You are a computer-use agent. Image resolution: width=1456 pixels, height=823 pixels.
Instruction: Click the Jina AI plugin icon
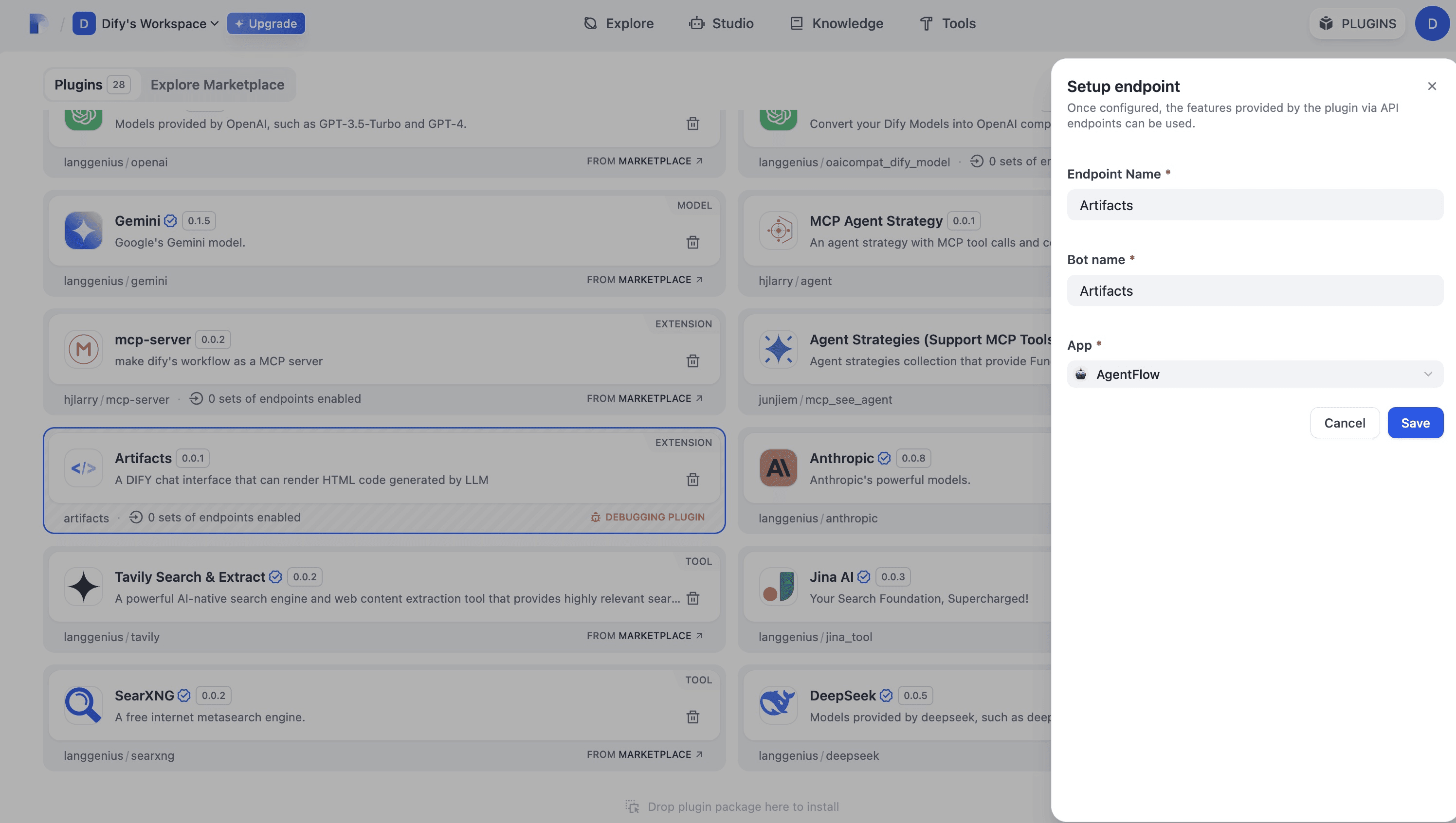[779, 587]
